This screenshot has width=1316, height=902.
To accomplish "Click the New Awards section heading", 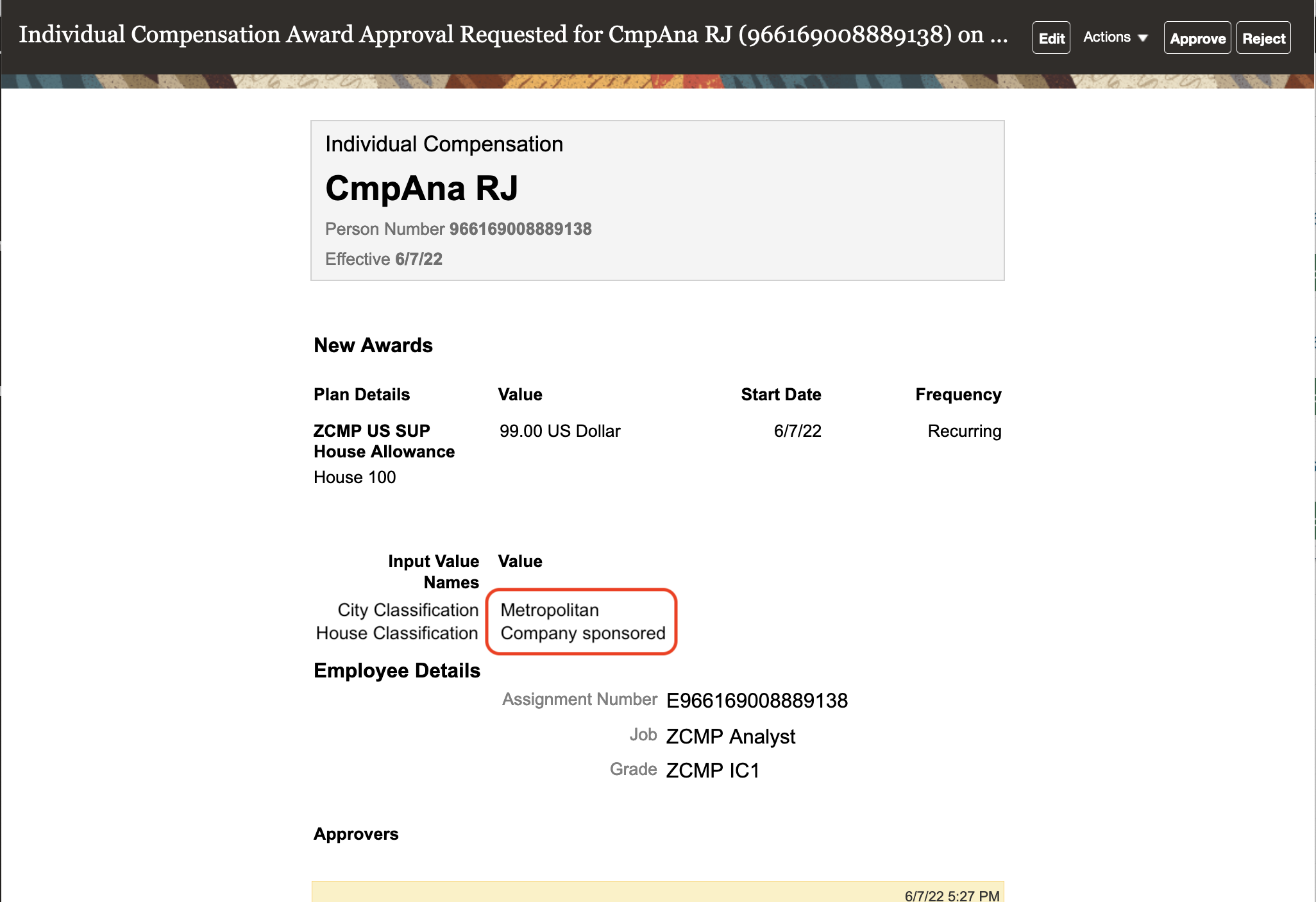I will [x=373, y=345].
